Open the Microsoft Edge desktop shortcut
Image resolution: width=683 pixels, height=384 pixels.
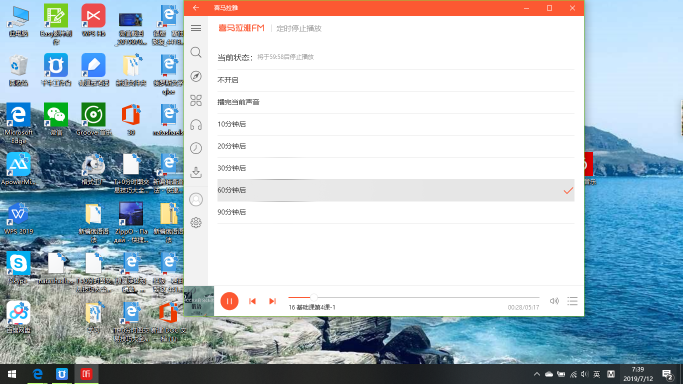18,123
